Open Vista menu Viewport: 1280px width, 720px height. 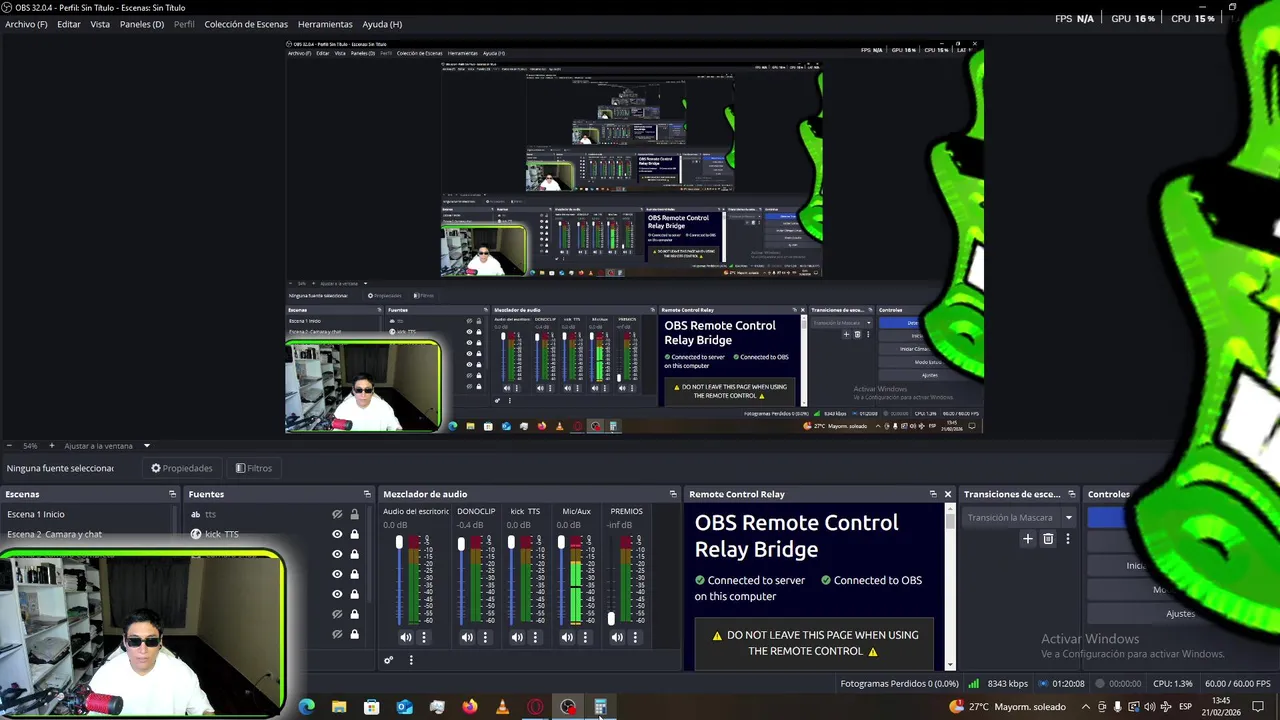tap(100, 24)
